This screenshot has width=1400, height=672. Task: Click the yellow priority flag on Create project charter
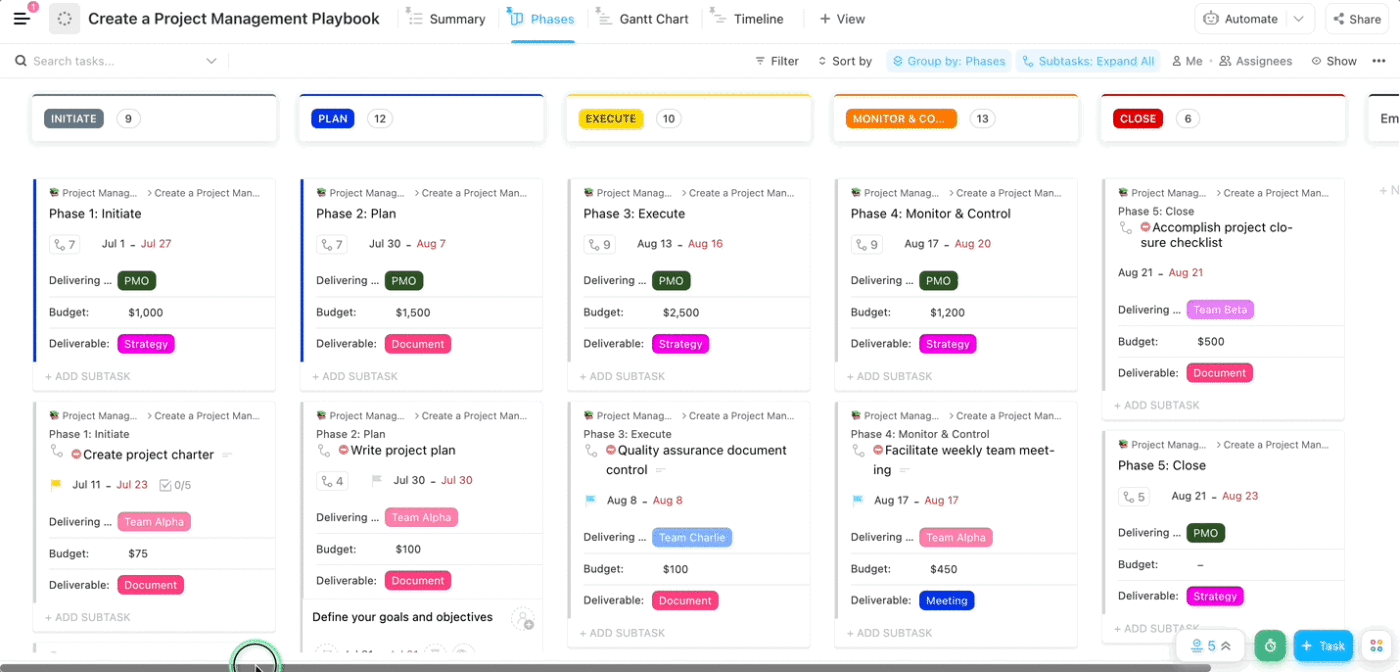pos(56,485)
